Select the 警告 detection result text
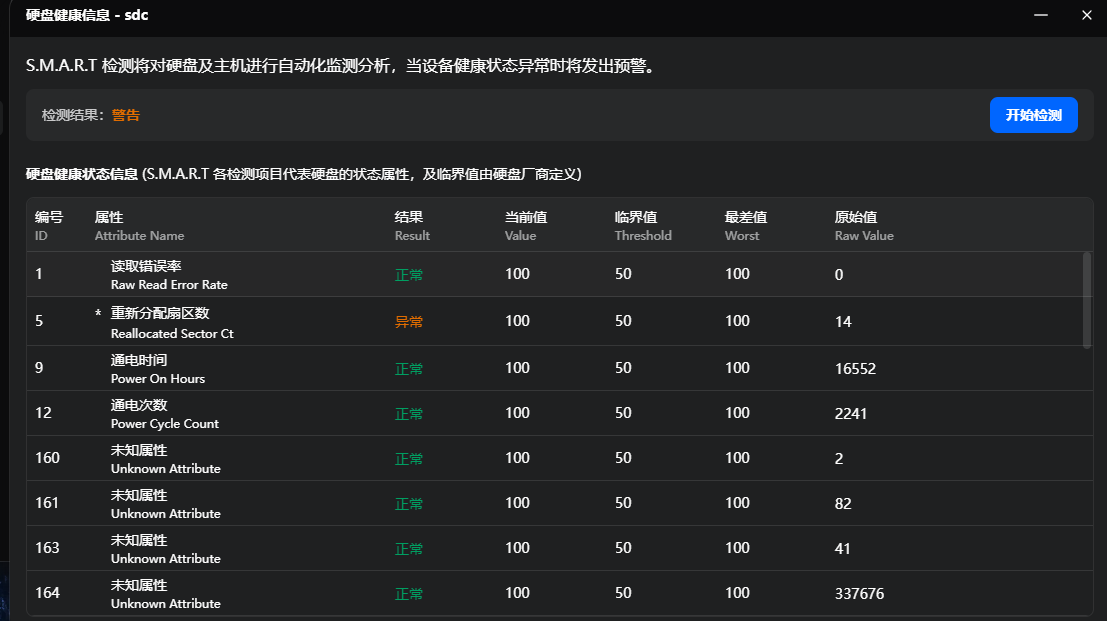 pos(126,115)
